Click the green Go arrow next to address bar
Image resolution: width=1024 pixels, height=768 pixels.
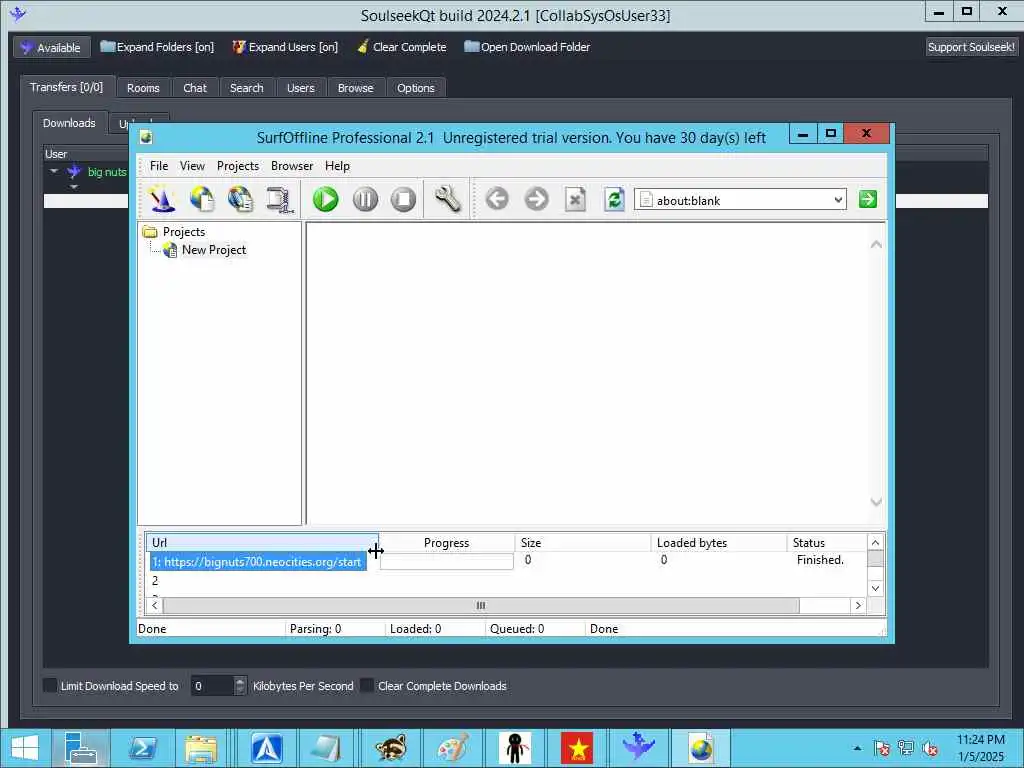[868, 199]
